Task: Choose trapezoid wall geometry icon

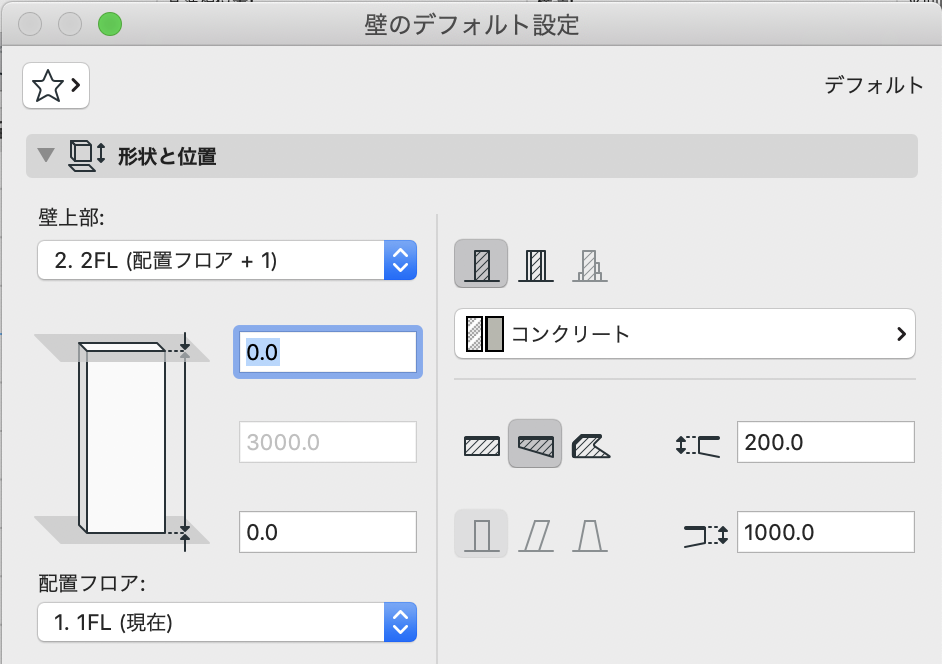Action: (x=535, y=444)
